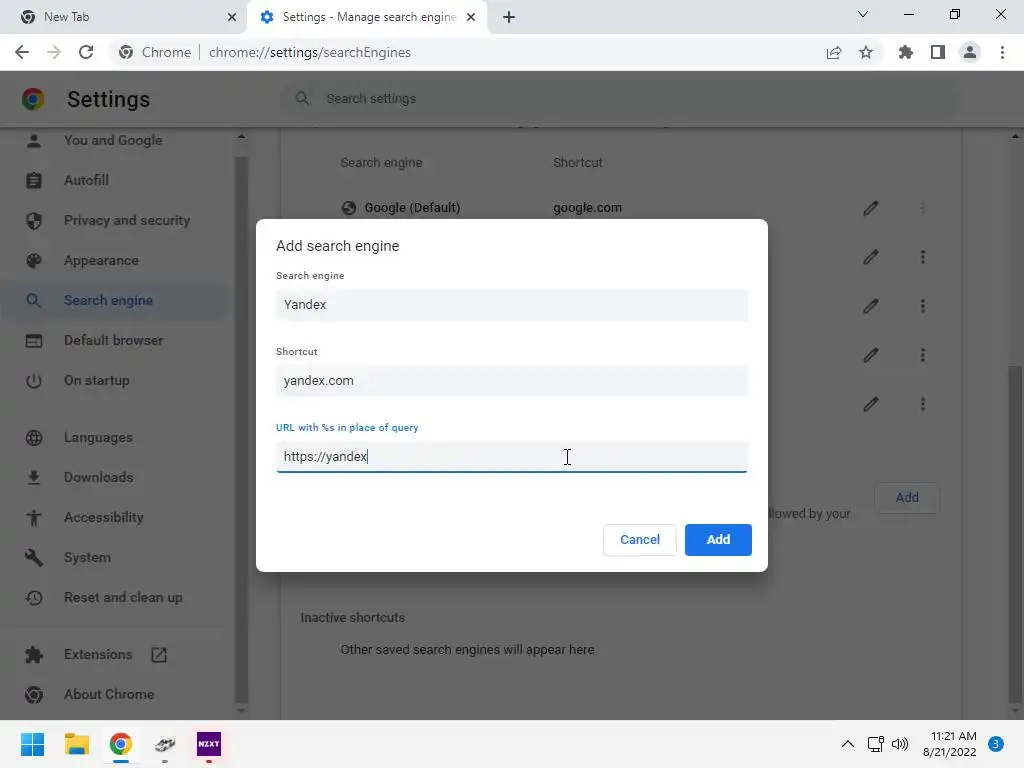
Task: Select Search engine in sidebar
Action: click(112, 300)
